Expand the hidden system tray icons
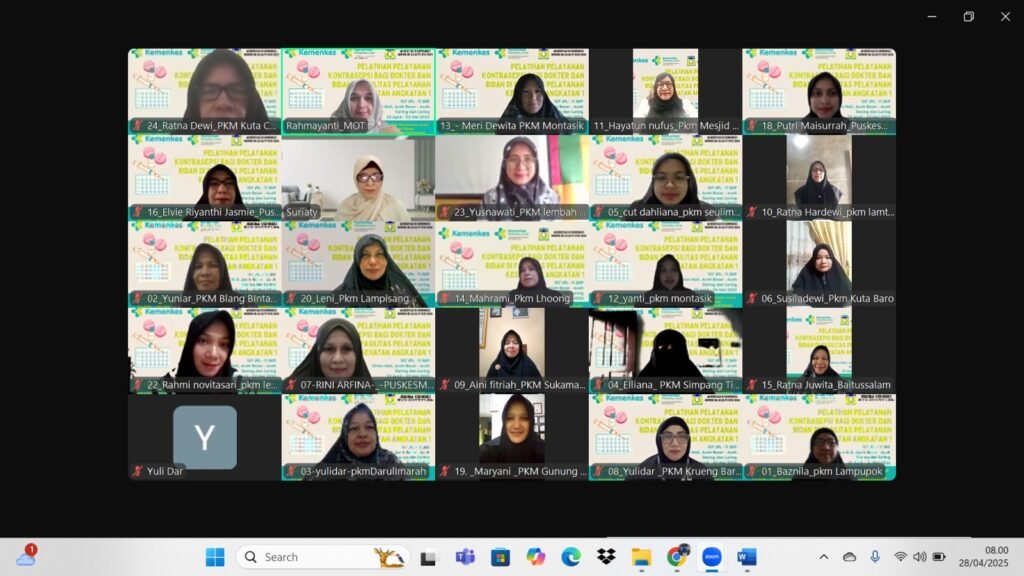This screenshot has width=1024, height=576. pyautogui.click(x=823, y=557)
